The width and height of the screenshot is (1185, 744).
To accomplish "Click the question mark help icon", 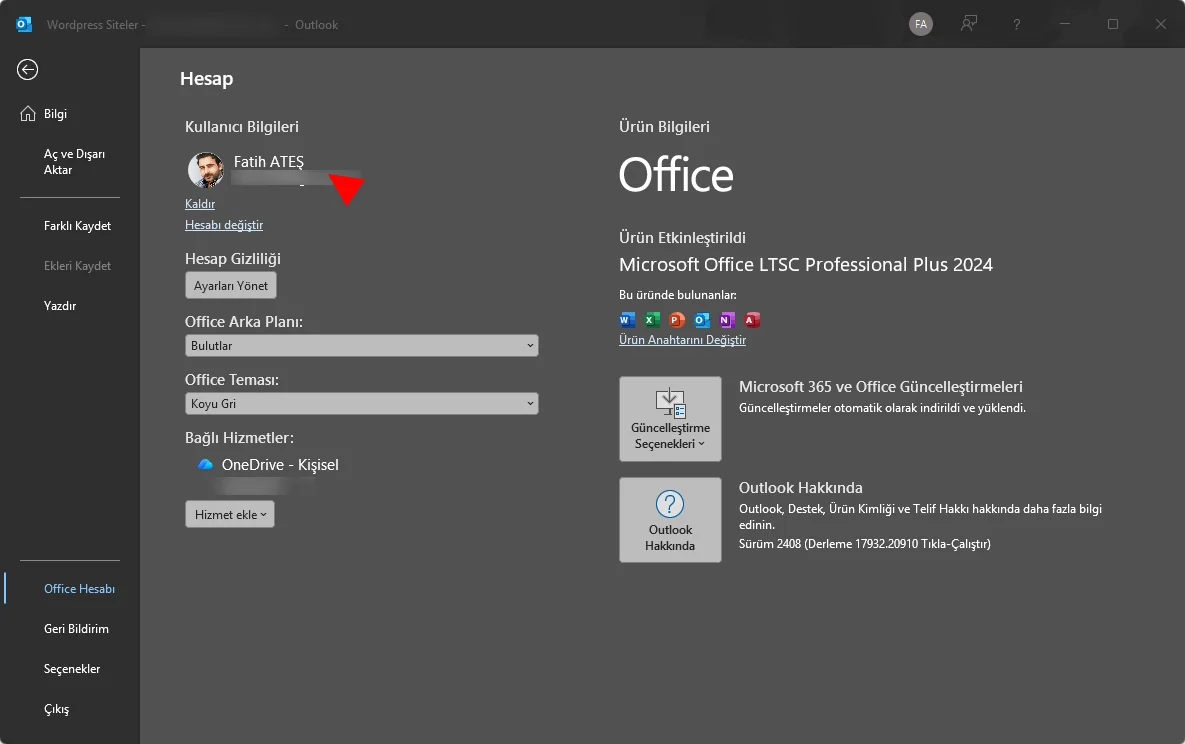I will pyautogui.click(x=1016, y=24).
